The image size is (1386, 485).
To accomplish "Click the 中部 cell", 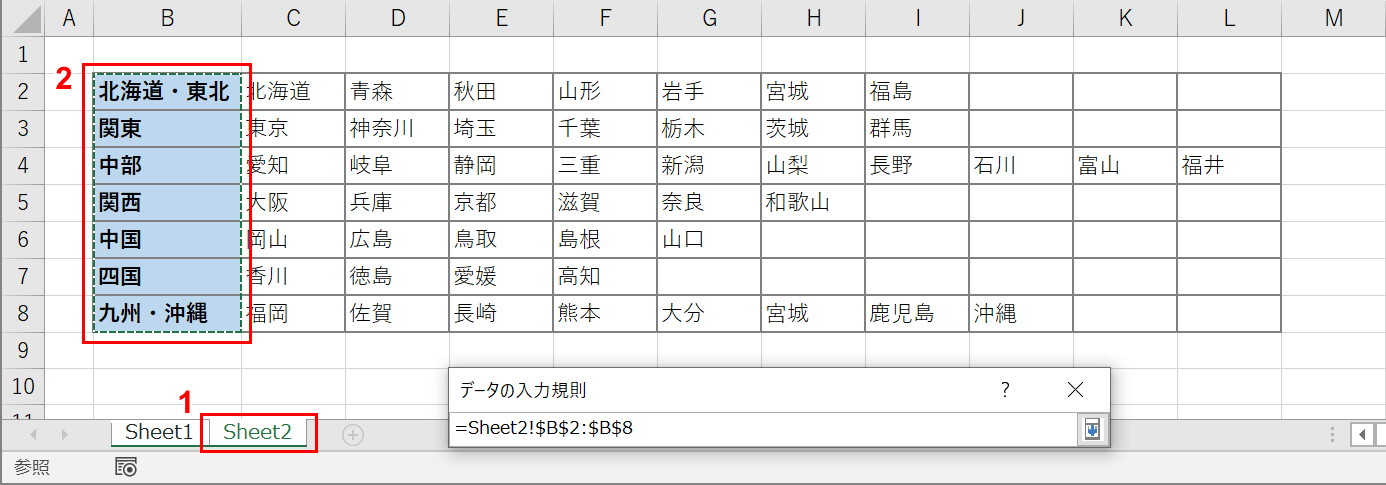I will [x=167, y=166].
